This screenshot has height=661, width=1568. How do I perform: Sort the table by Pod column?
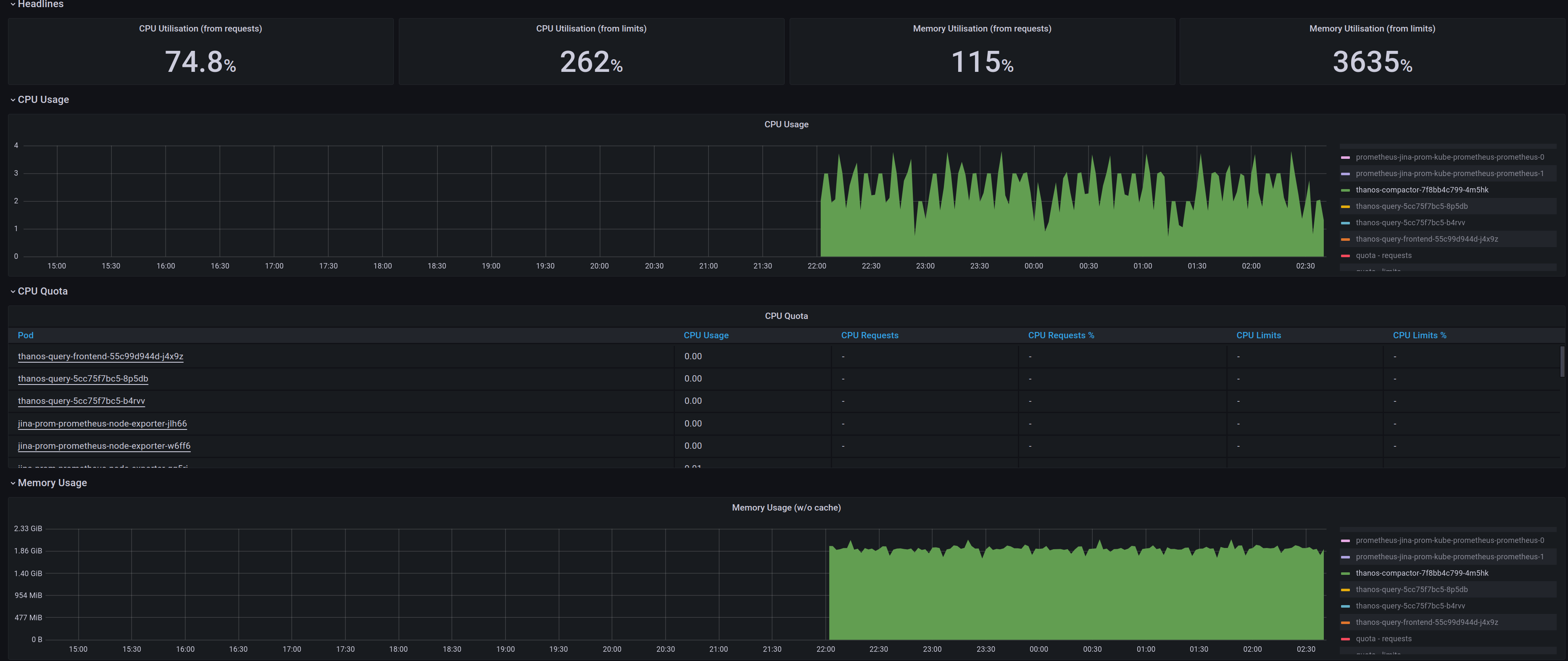click(x=26, y=335)
